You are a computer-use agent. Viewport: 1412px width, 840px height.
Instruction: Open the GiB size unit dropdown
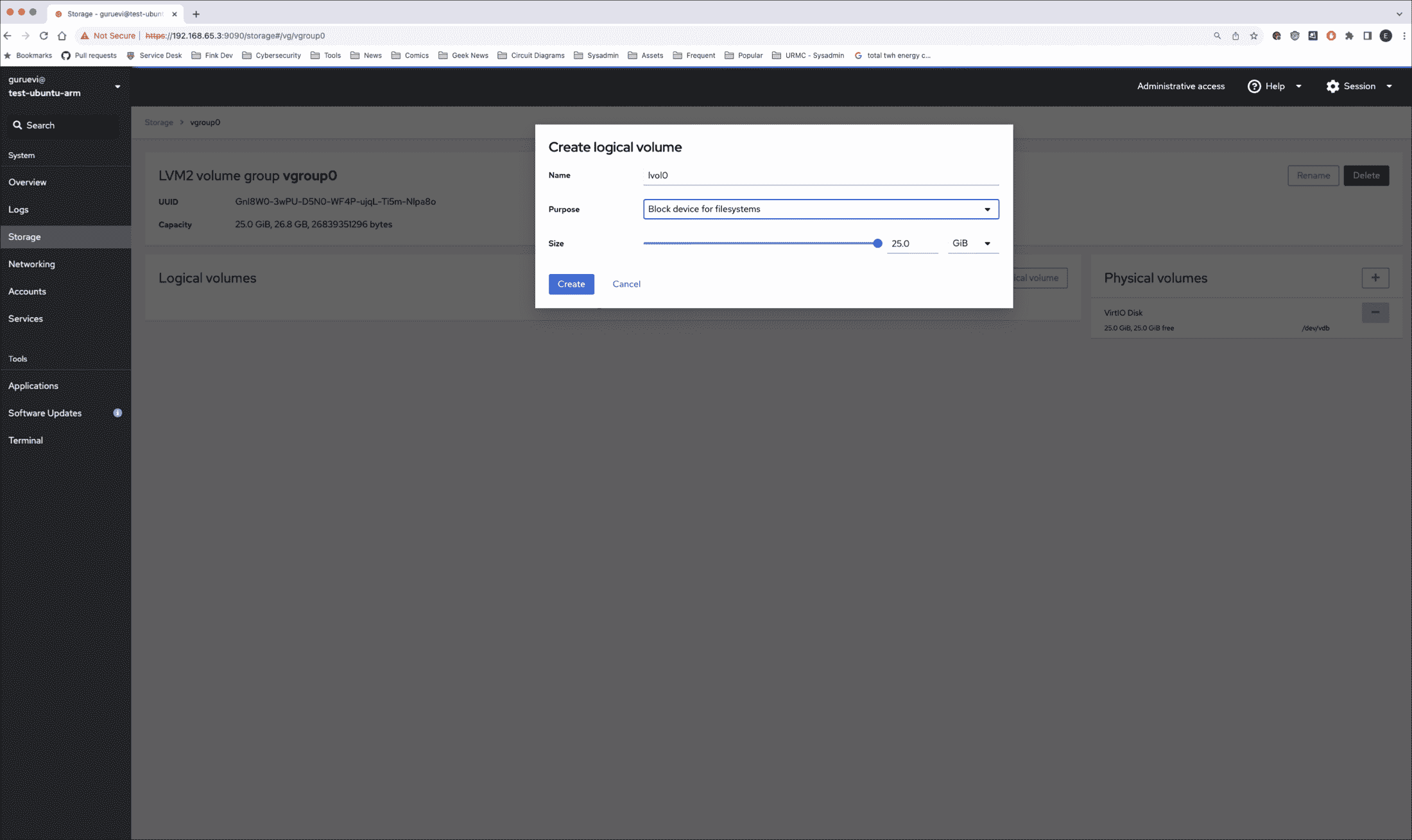[972, 243]
